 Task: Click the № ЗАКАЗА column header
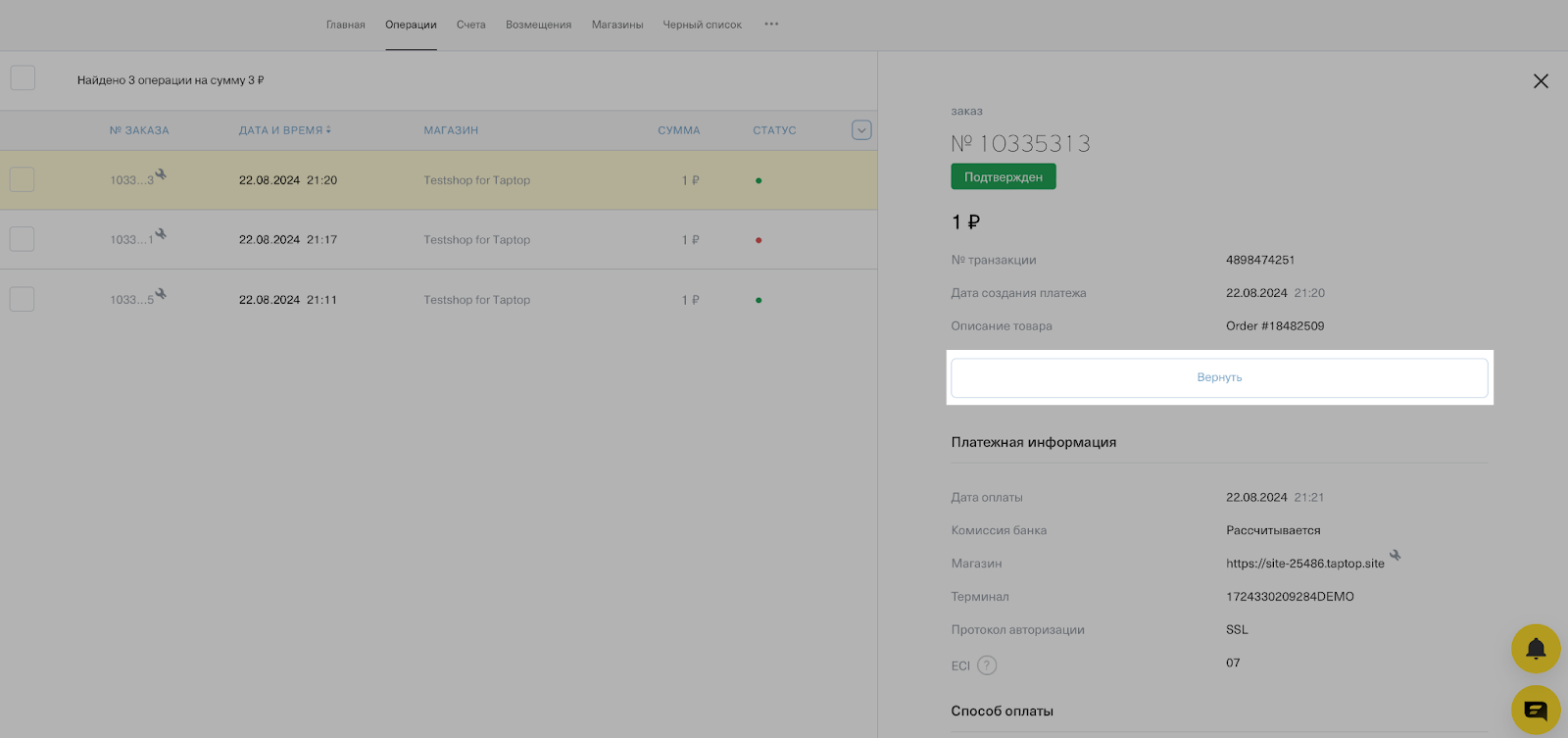(139, 130)
